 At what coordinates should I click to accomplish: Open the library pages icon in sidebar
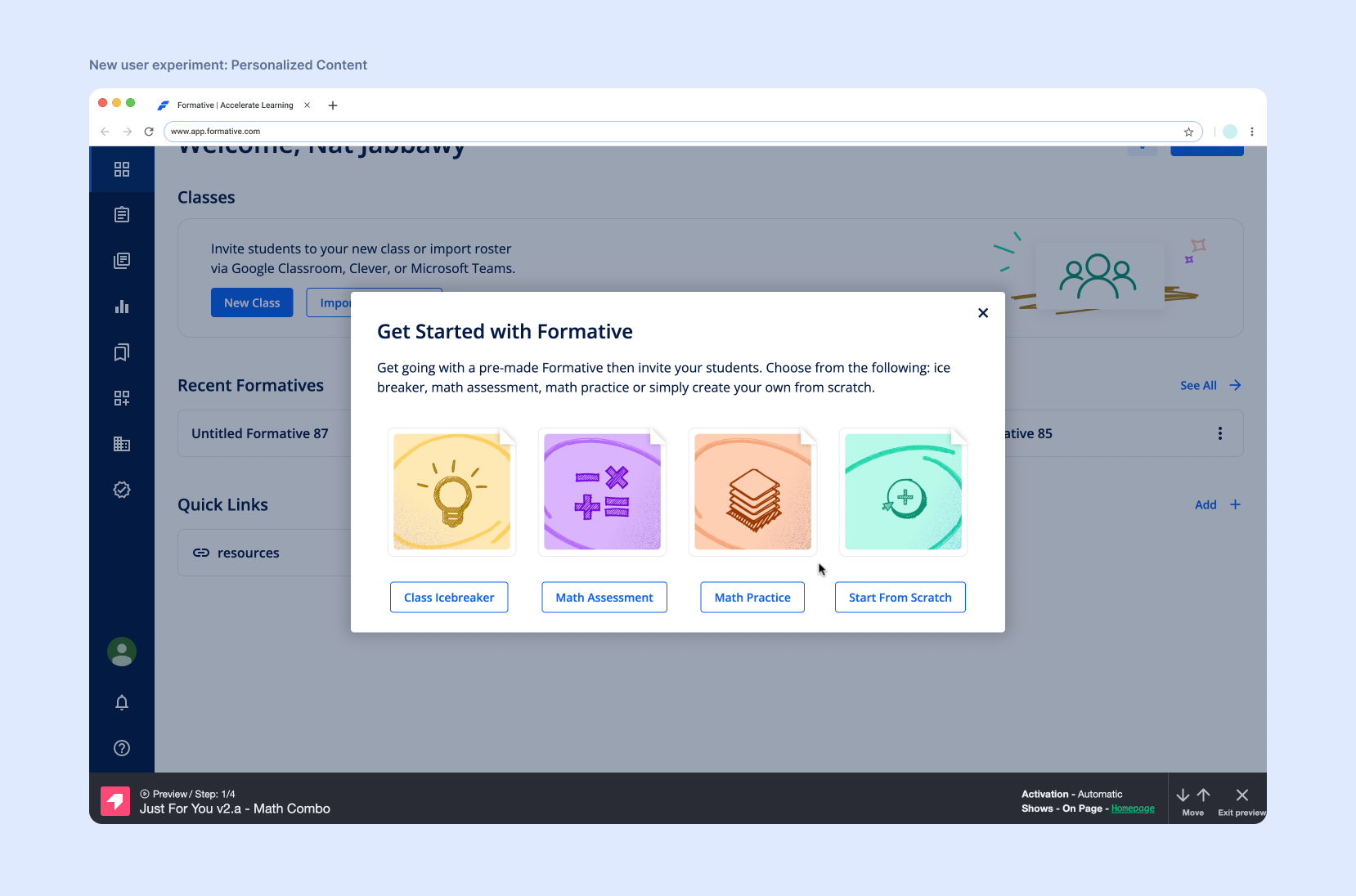122,261
